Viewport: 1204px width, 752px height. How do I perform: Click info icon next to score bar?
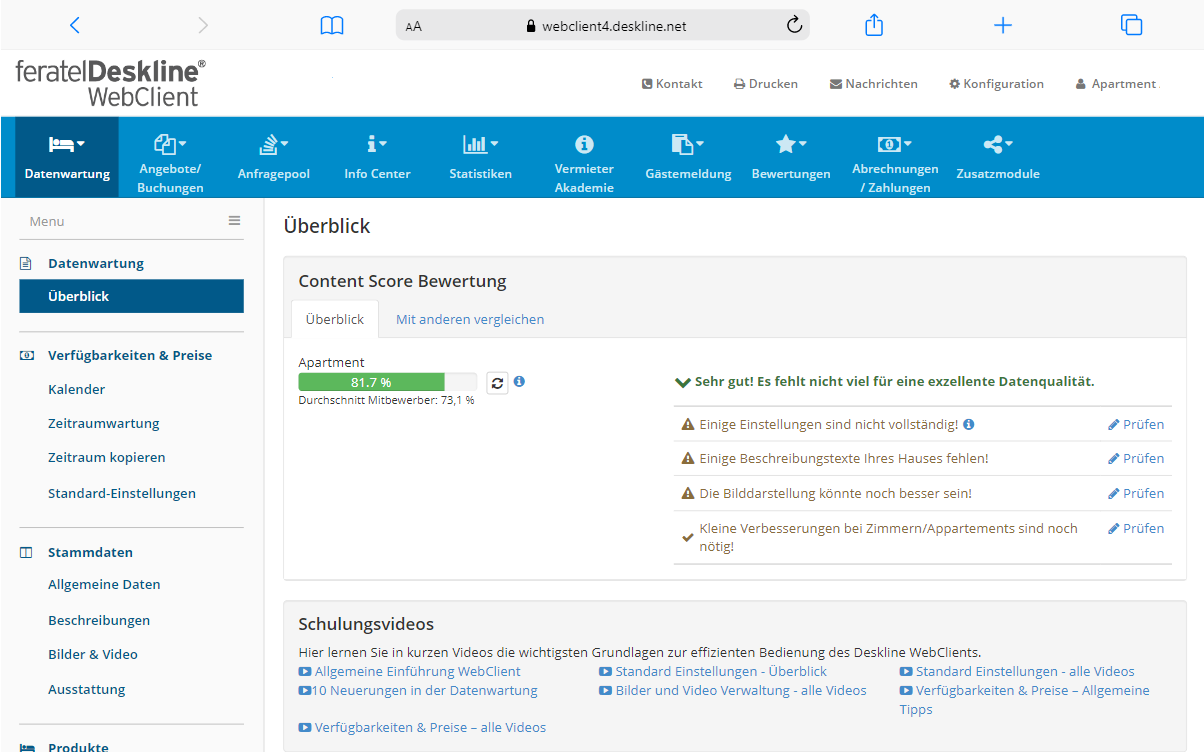pos(519,382)
